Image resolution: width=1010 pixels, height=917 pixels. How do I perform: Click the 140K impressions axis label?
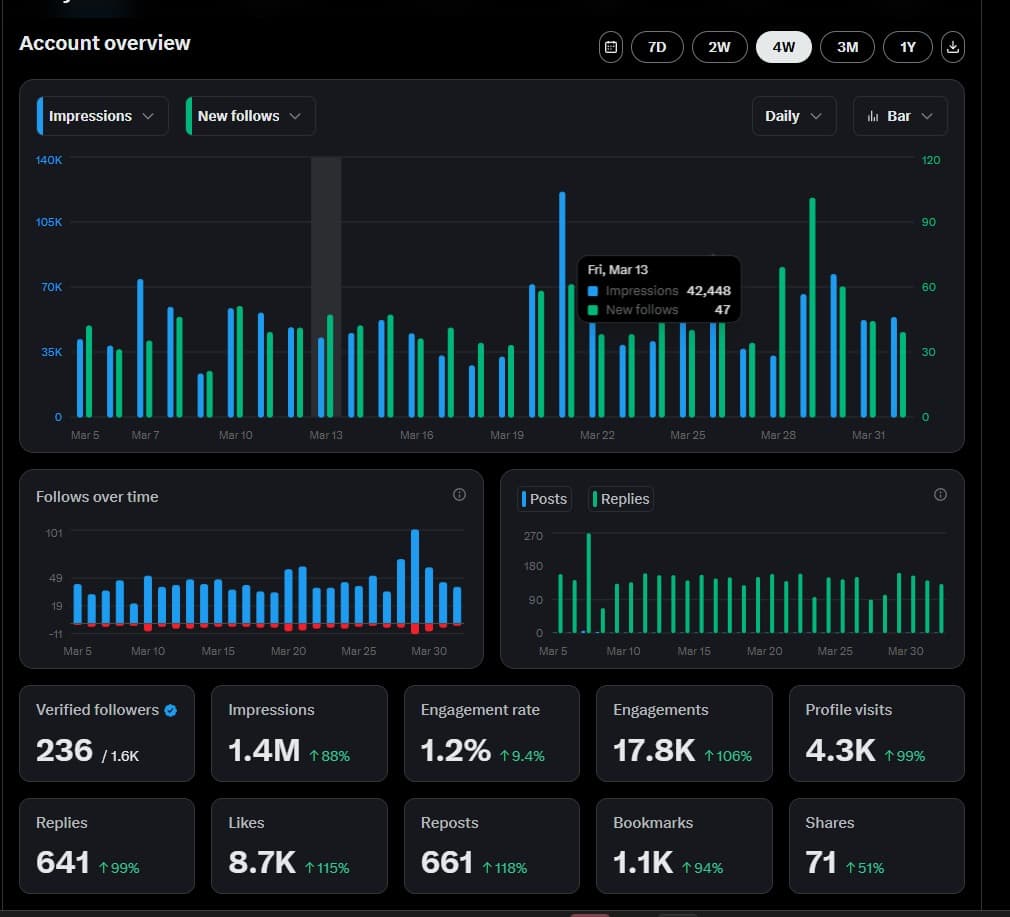[x=49, y=160]
